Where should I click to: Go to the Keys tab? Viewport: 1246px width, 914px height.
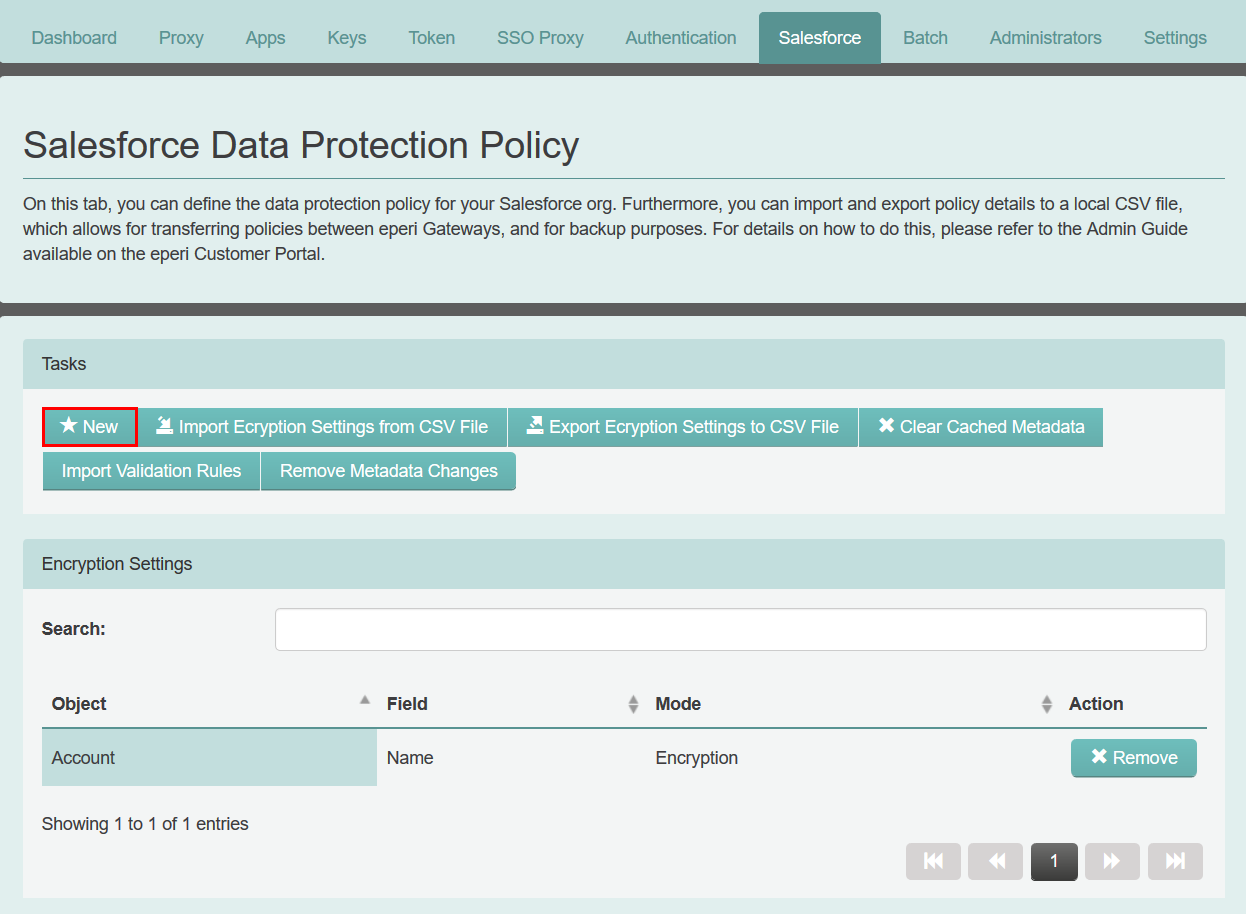pyautogui.click(x=347, y=38)
